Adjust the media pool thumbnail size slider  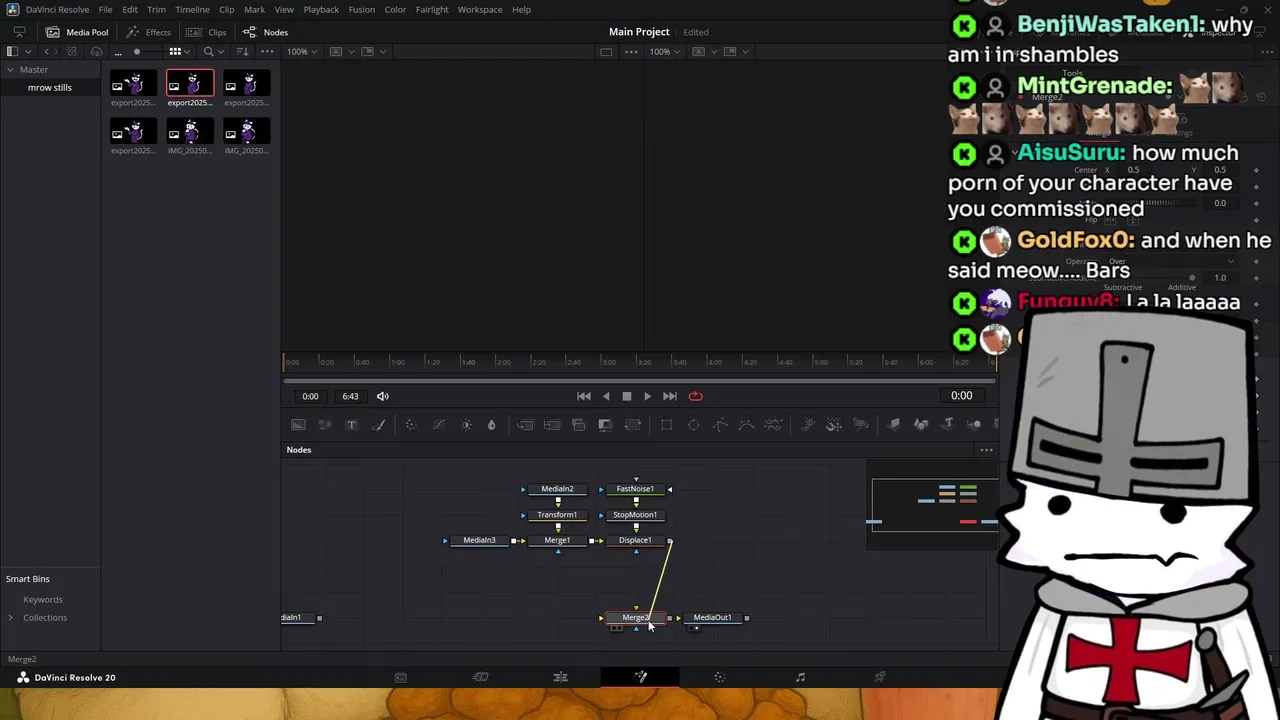[x=137, y=51]
